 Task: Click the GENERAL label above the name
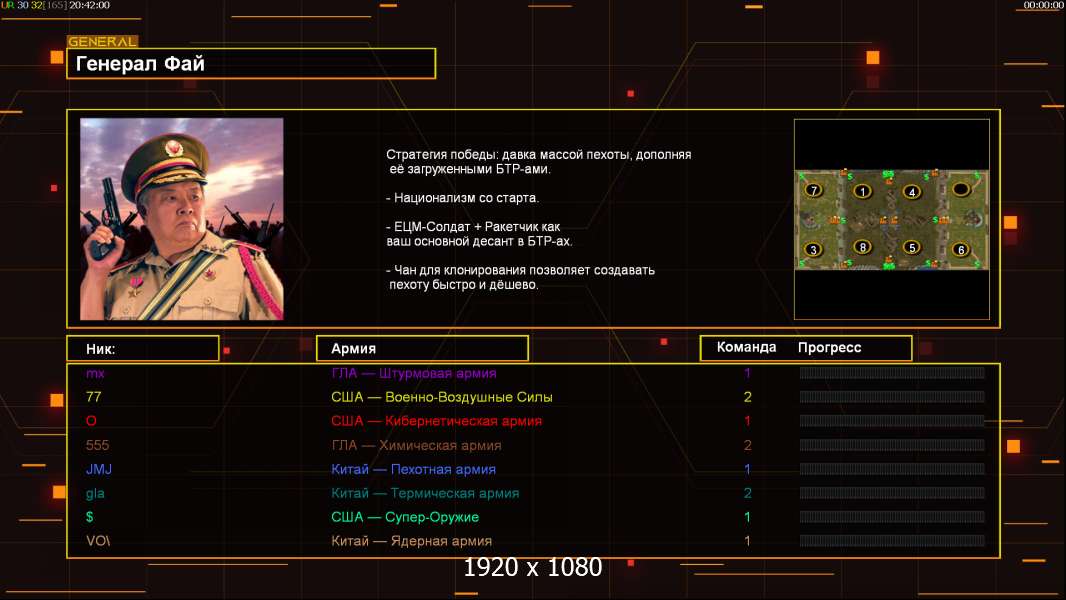(103, 41)
